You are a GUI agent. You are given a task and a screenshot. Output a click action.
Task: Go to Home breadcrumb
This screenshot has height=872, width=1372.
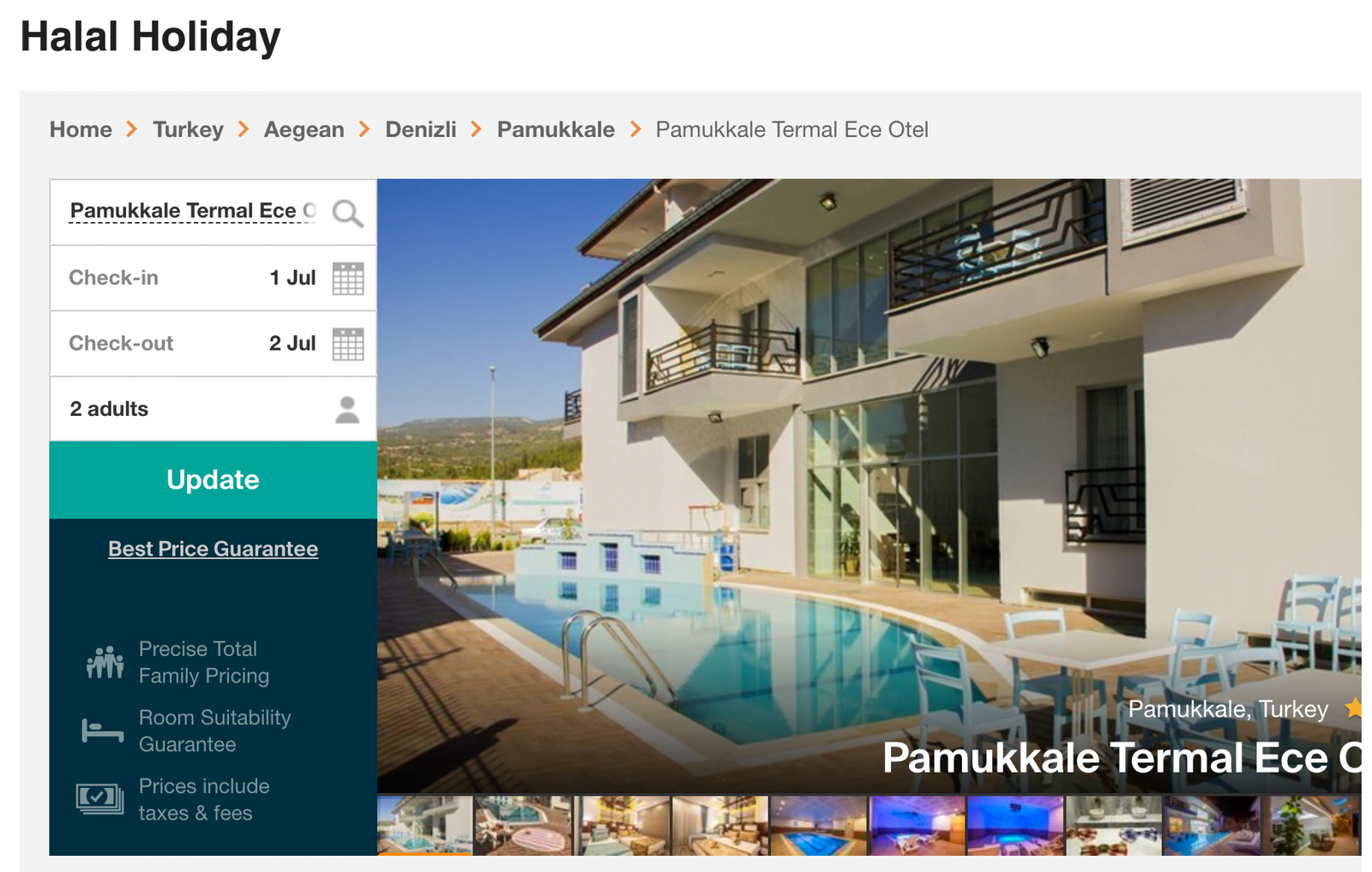click(x=81, y=129)
